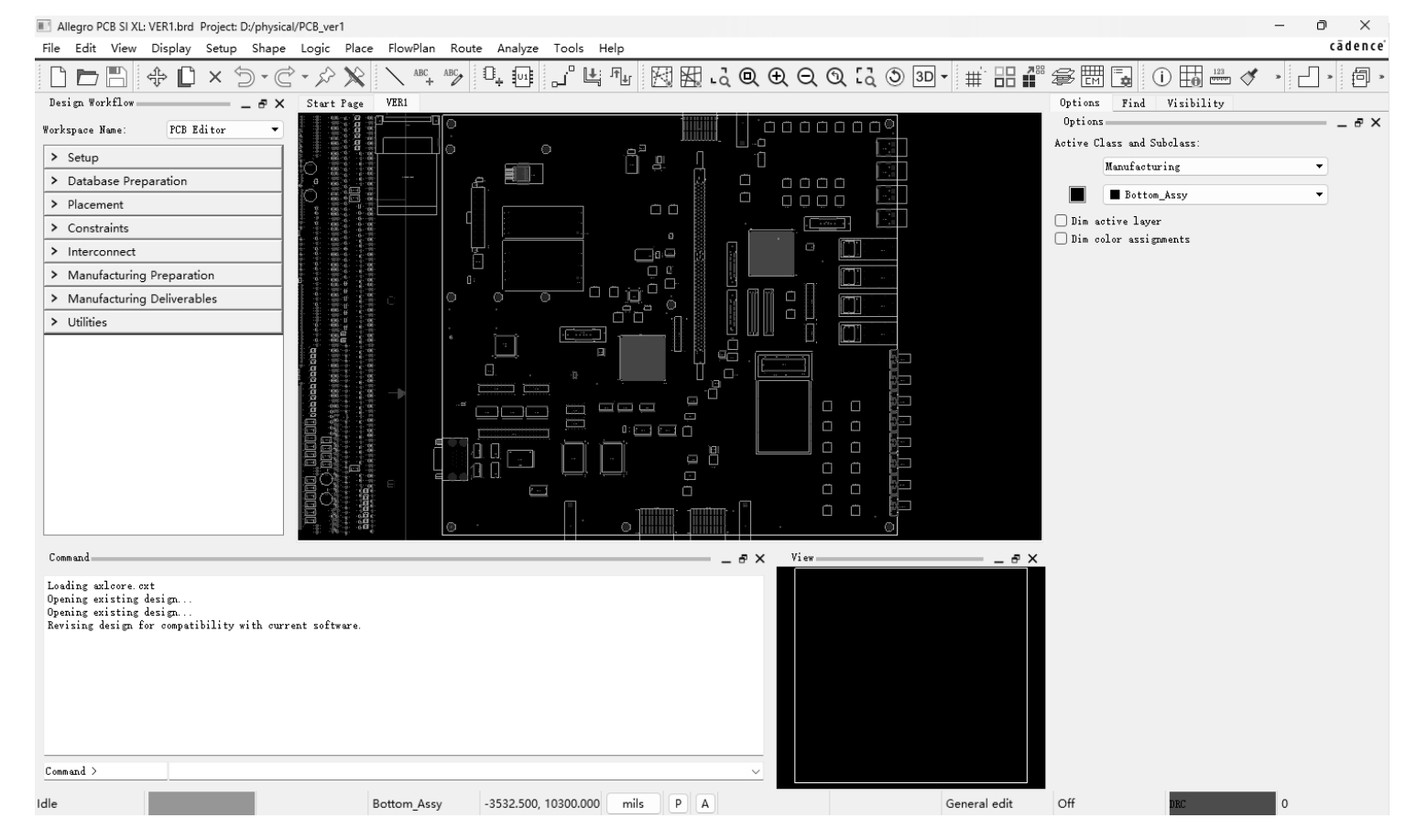Image resolution: width=1406 pixels, height=840 pixels.
Task: Toggle the grid display icon
Action: pos(975,78)
